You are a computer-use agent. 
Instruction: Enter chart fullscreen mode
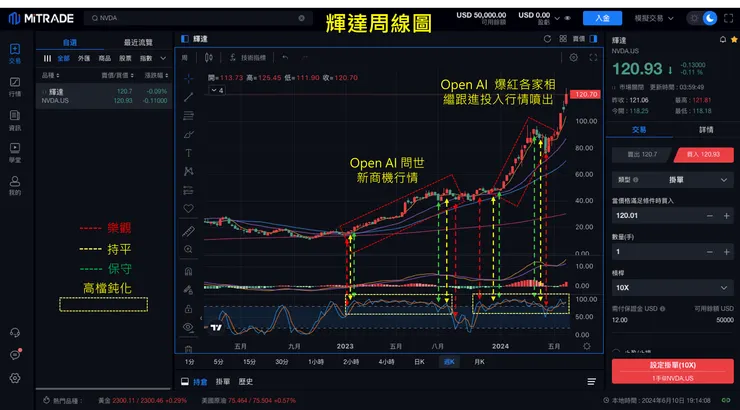pos(593,58)
